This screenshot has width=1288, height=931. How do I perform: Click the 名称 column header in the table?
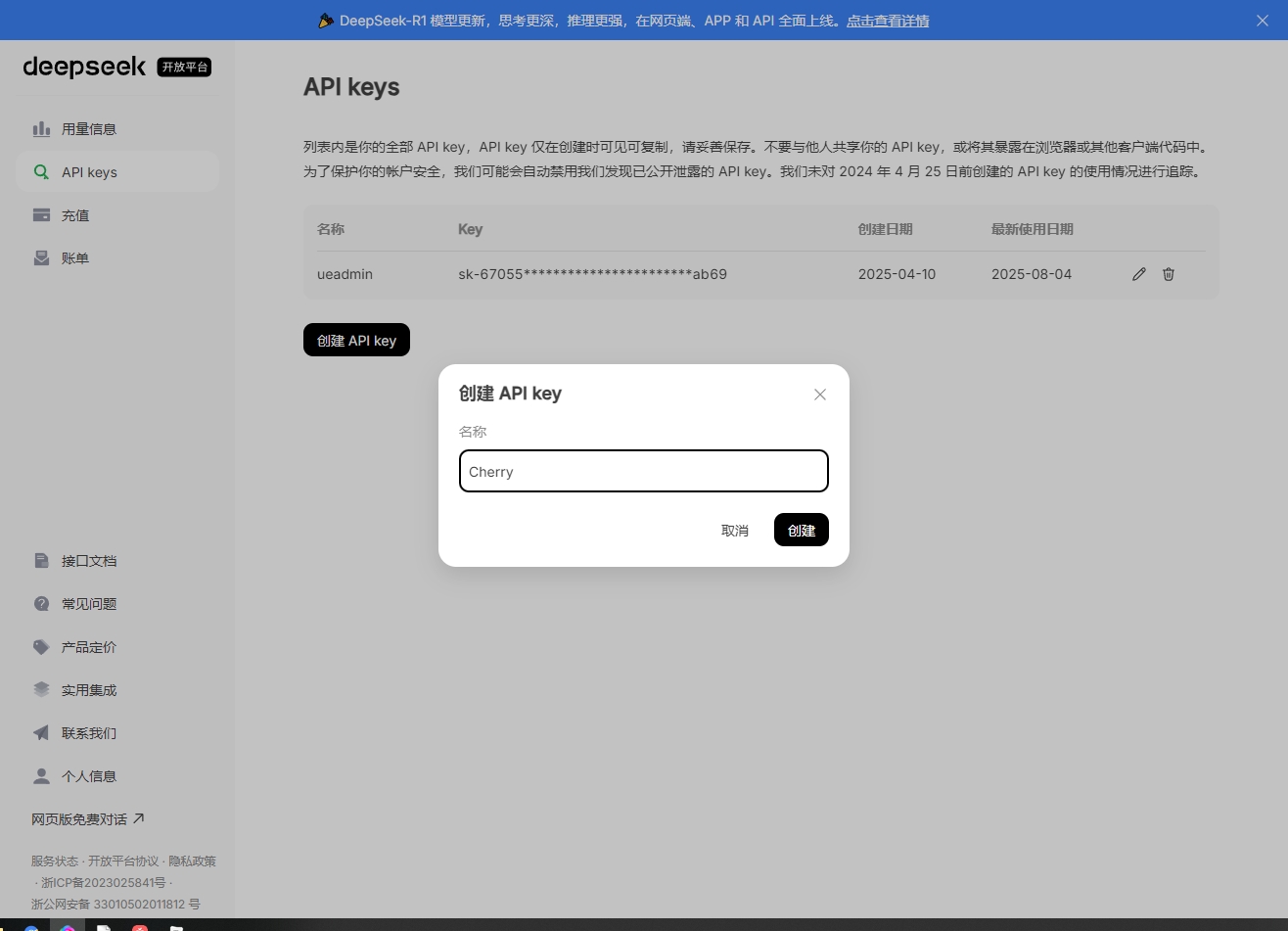pos(331,229)
